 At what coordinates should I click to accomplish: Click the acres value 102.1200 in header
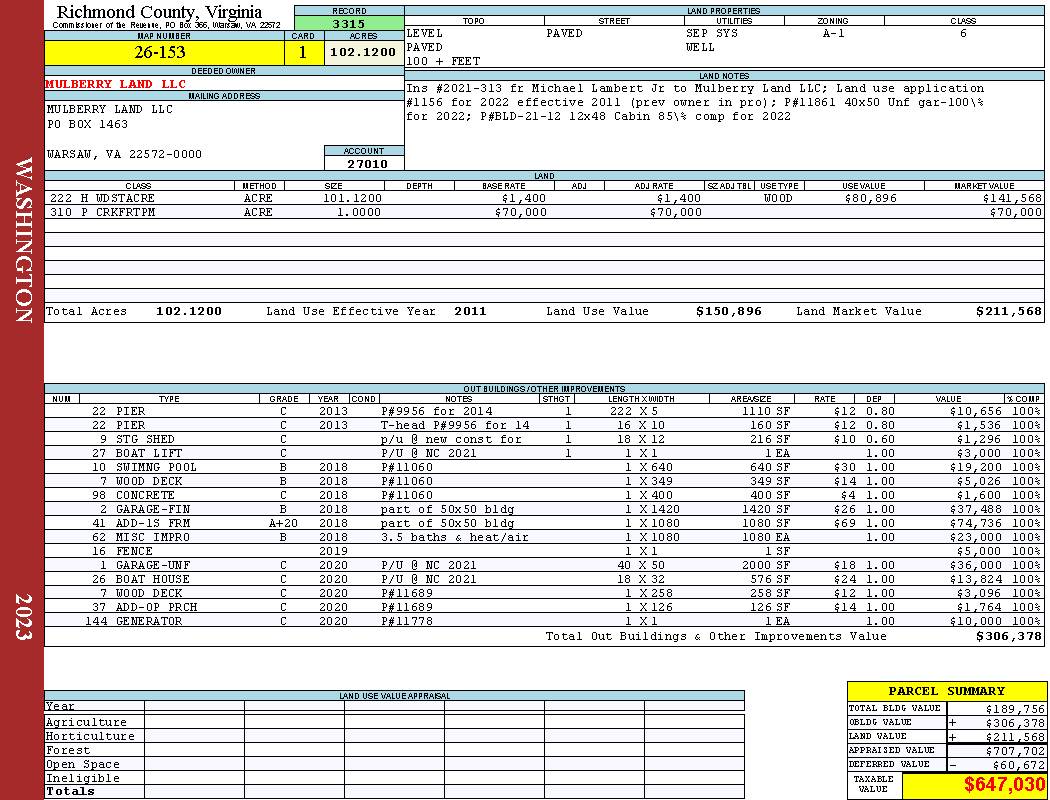363,52
